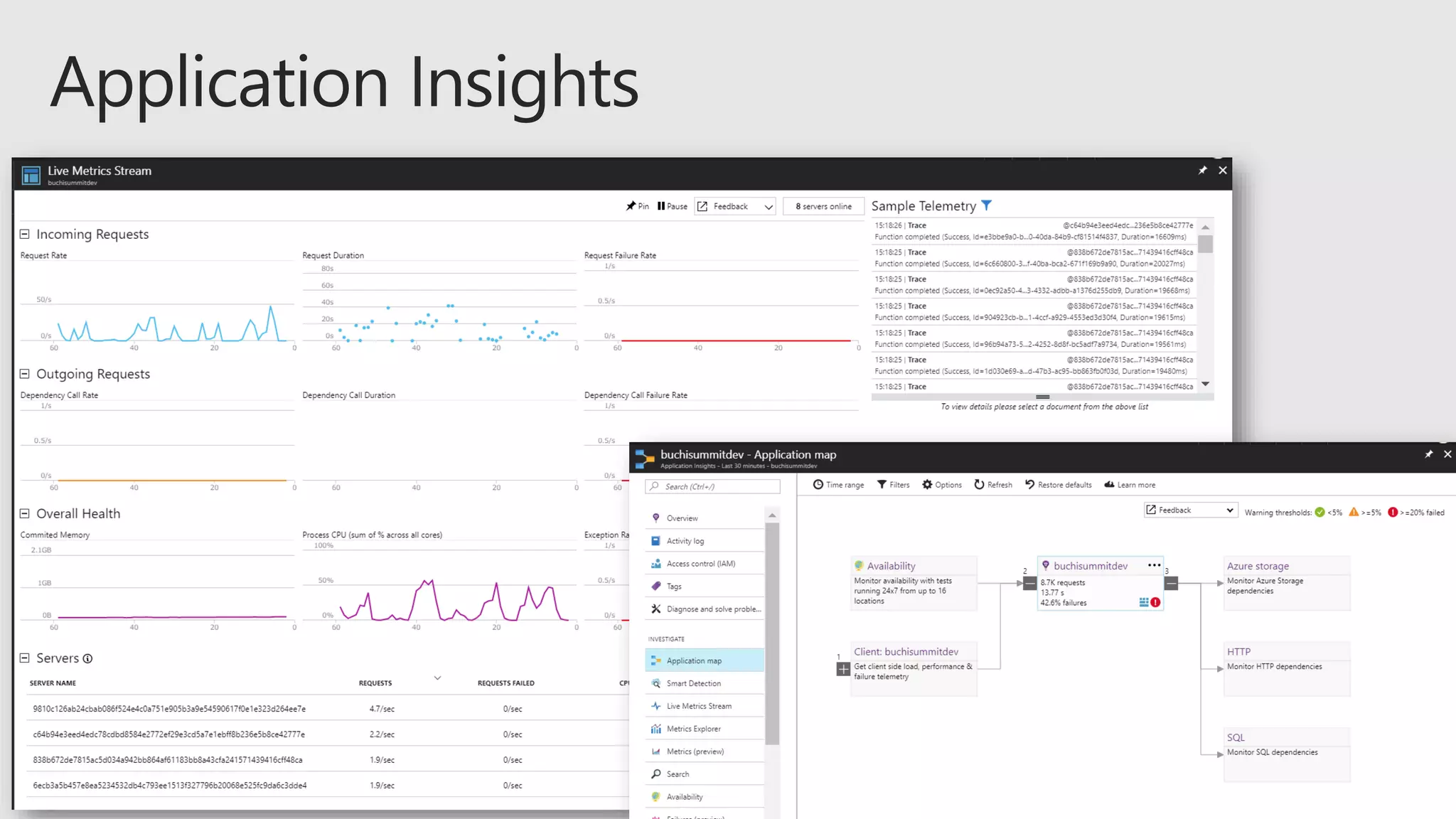The image size is (1456, 819).
Task: Click the Servers info icon
Action: tap(87, 658)
